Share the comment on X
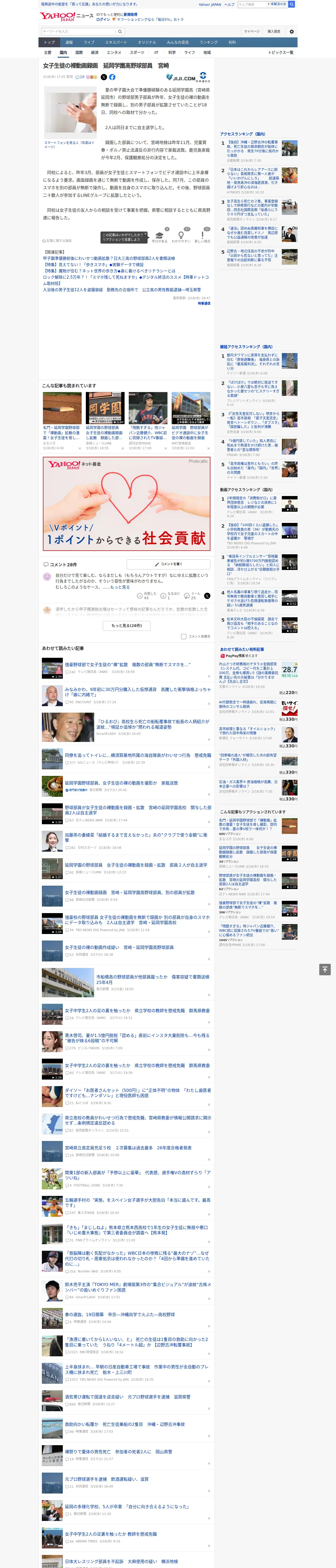Screen dimensions: 336x1568 207,596
